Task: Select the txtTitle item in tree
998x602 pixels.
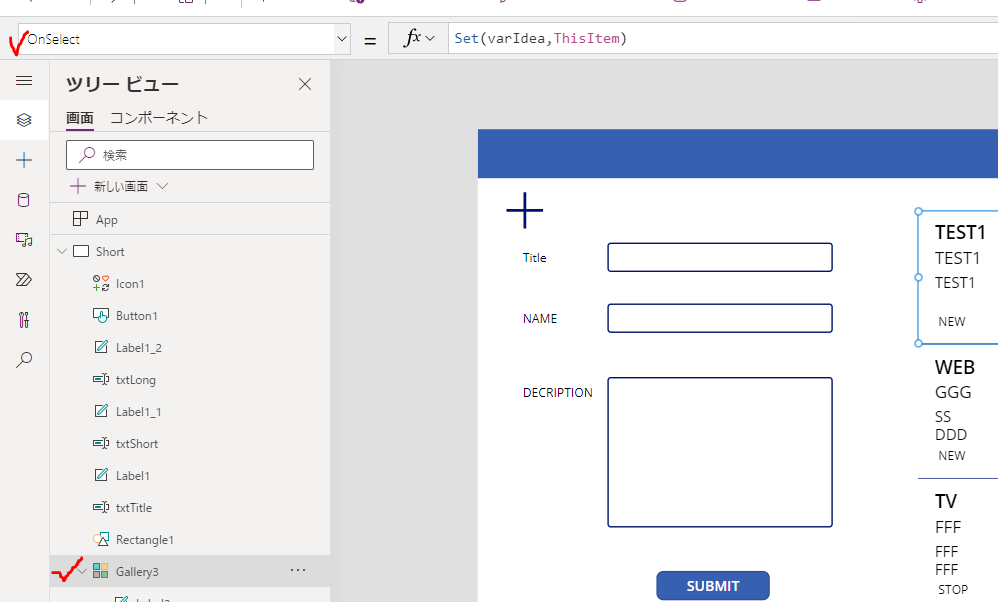Action: point(134,508)
